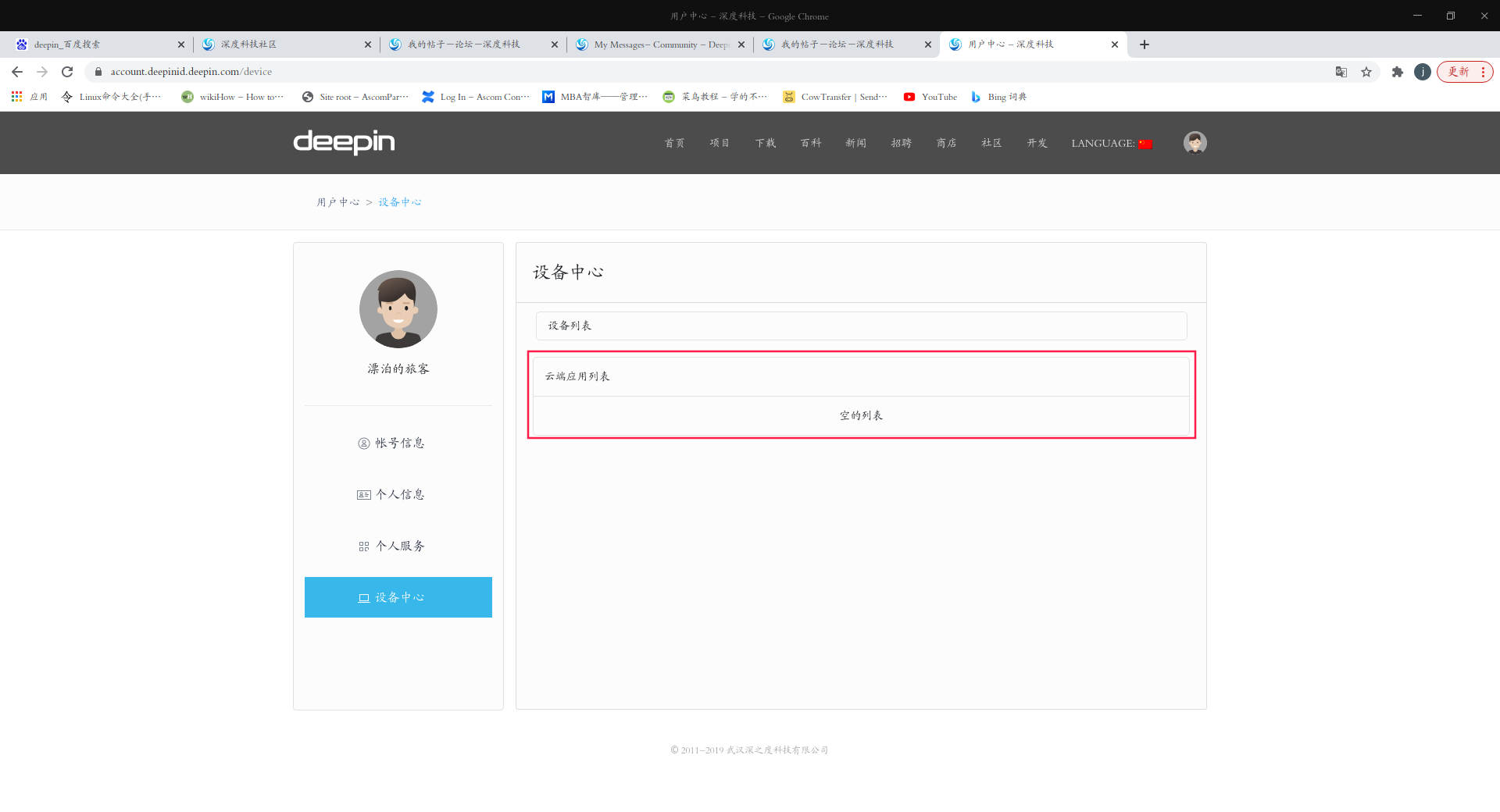Click the user avatar in the header
The width and height of the screenshot is (1500, 812).
click(x=1195, y=143)
